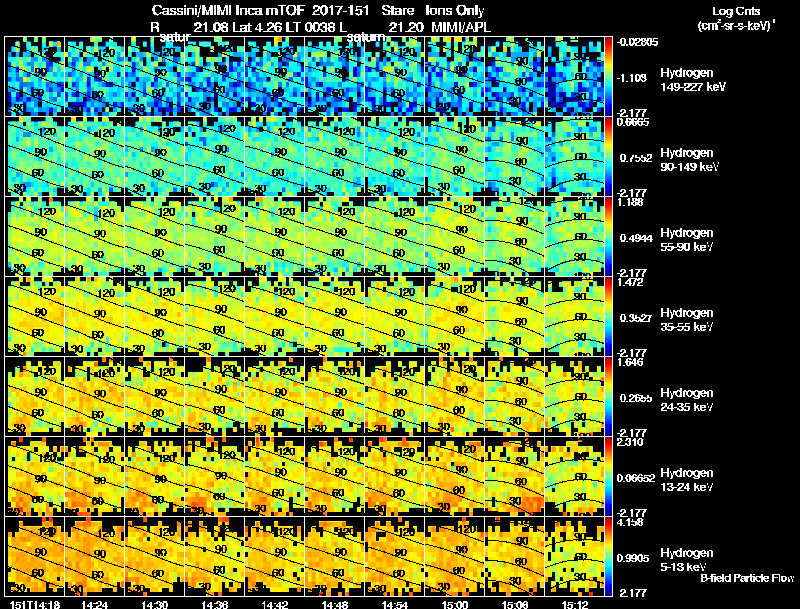
Task: Click the 'Hydrogen 13-24 keV' channel label
Action: click(687, 480)
